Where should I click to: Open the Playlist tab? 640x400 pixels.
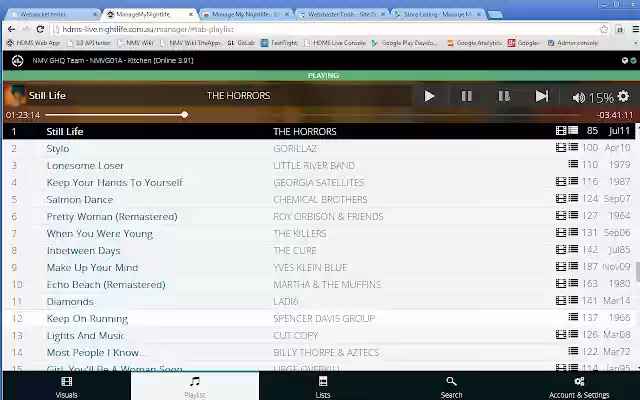coord(195,387)
